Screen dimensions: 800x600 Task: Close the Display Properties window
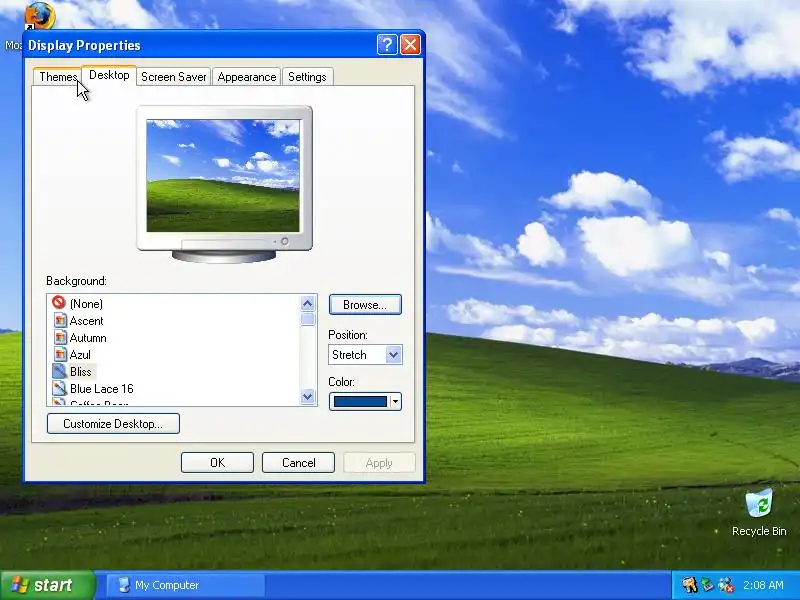[x=410, y=45]
